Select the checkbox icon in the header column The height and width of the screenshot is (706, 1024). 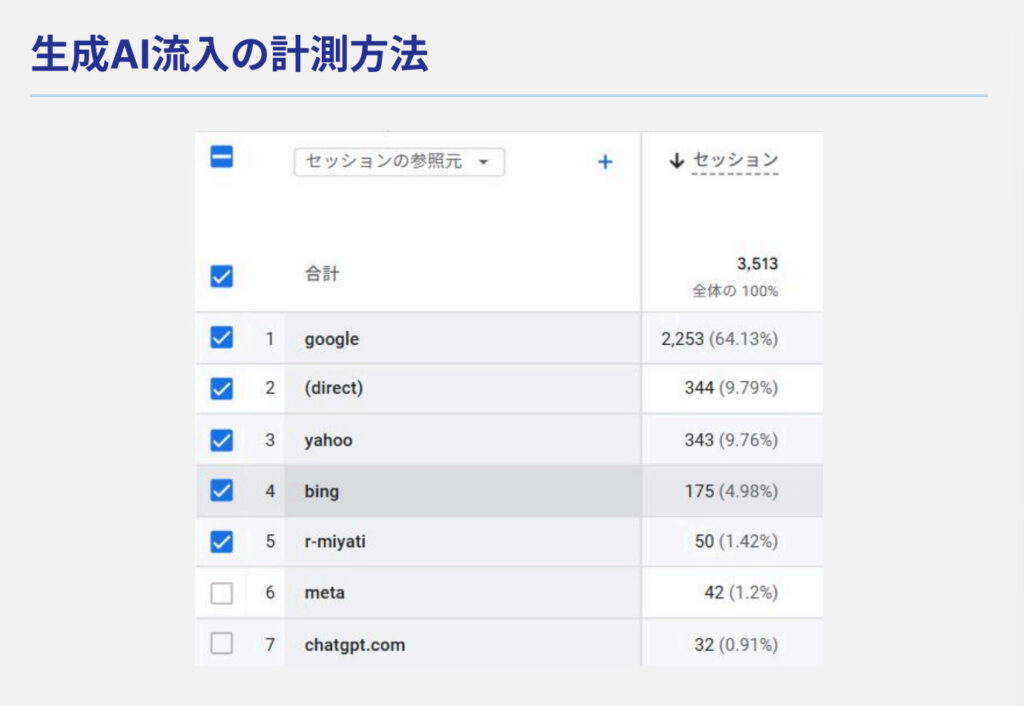pos(221,273)
